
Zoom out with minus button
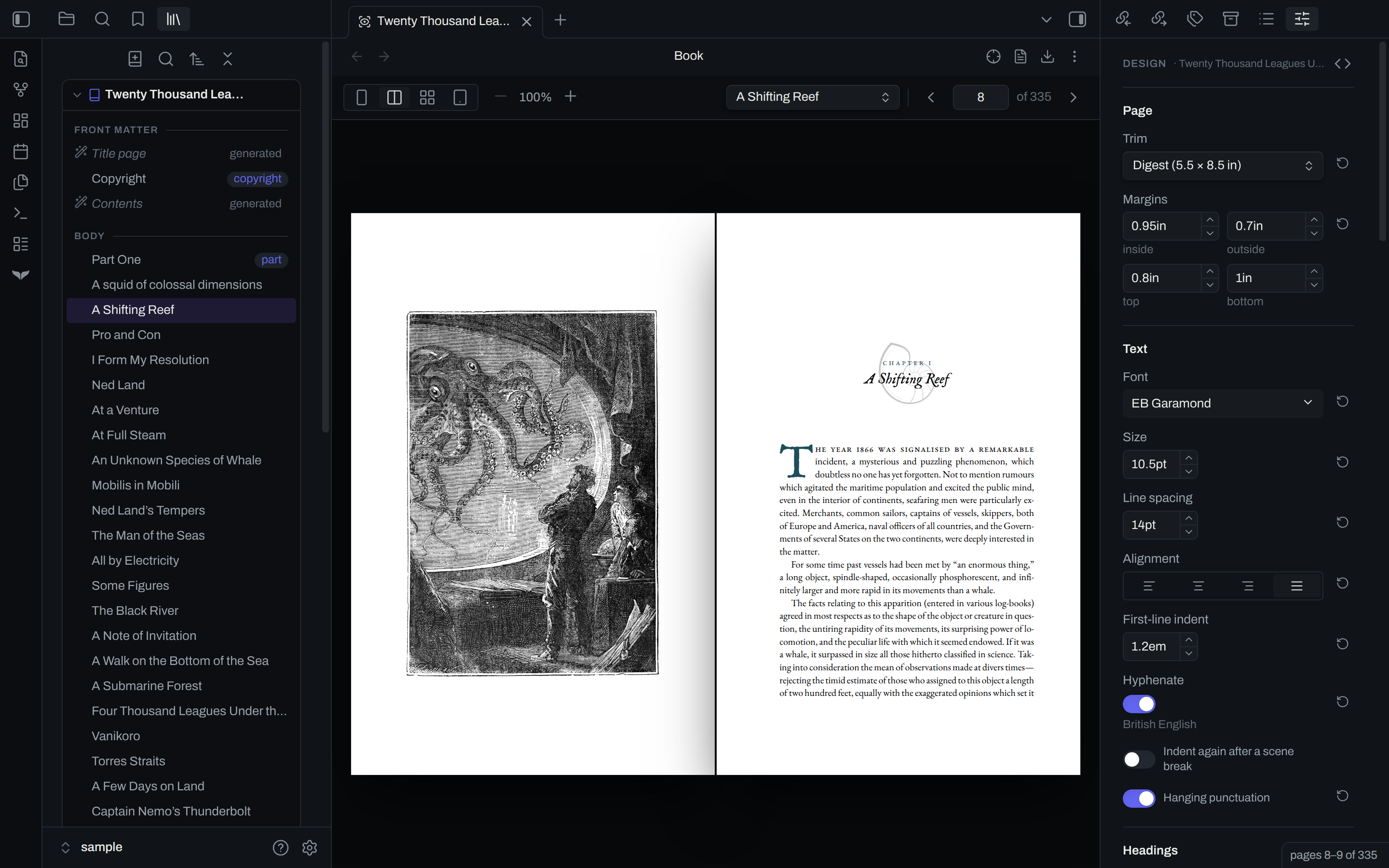pyautogui.click(x=500, y=96)
